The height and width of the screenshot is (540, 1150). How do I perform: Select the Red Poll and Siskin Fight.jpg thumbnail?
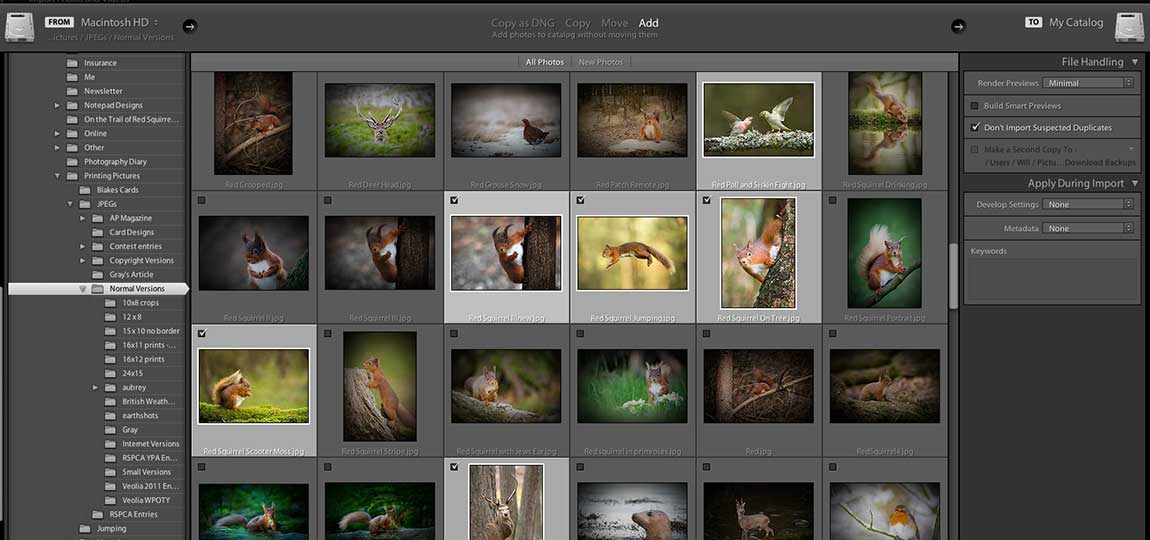tap(758, 120)
